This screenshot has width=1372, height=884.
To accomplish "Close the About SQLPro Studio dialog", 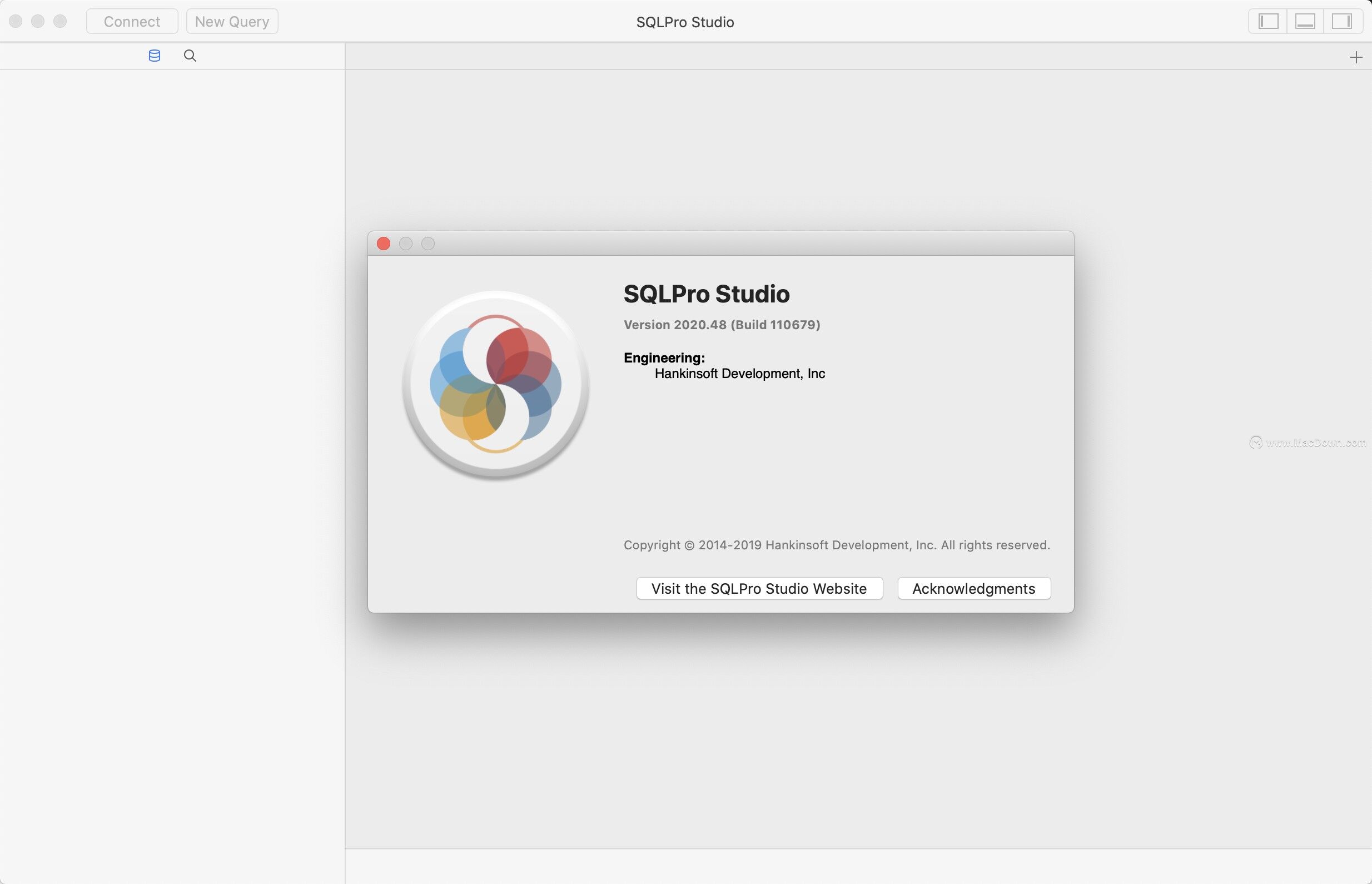I will [384, 244].
